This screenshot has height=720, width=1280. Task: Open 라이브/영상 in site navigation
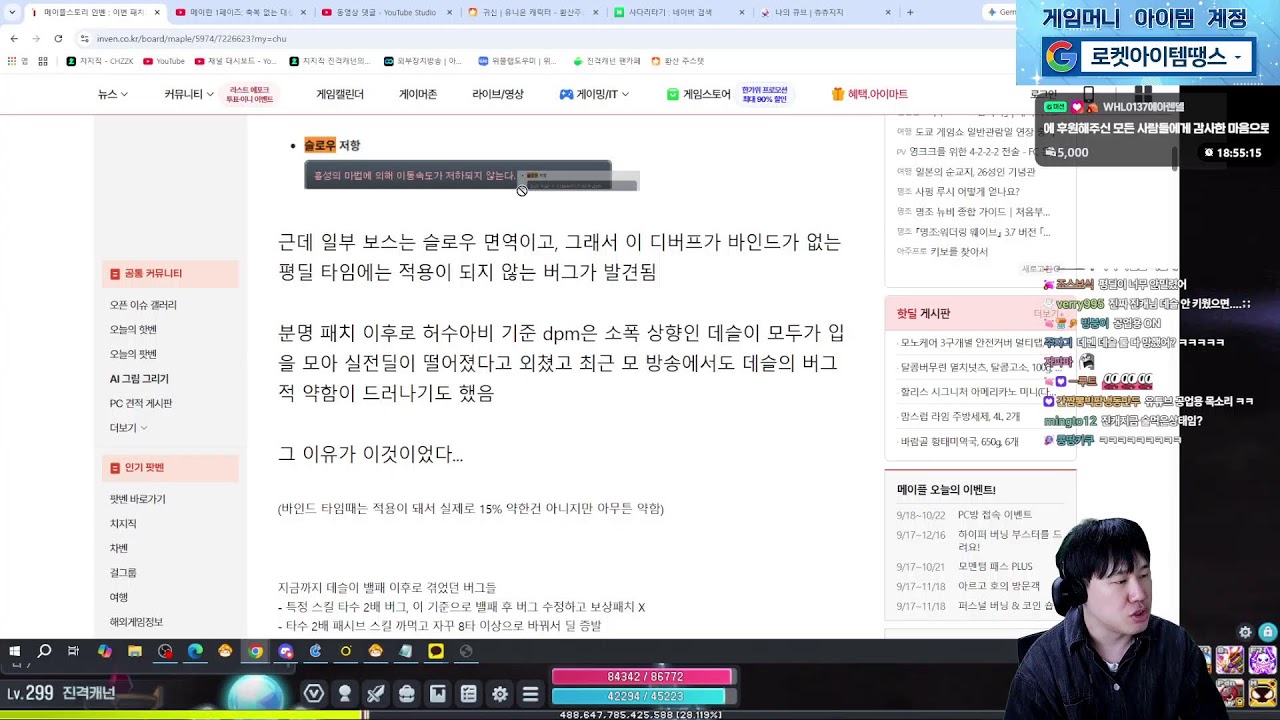coord(498,94)
